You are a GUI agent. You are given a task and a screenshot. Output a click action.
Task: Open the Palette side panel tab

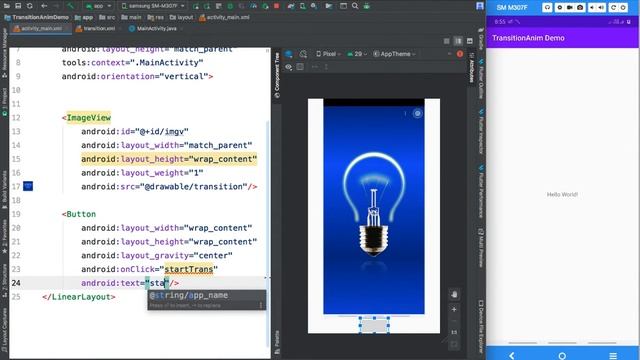pyautogui.click(x=277, y=342)
